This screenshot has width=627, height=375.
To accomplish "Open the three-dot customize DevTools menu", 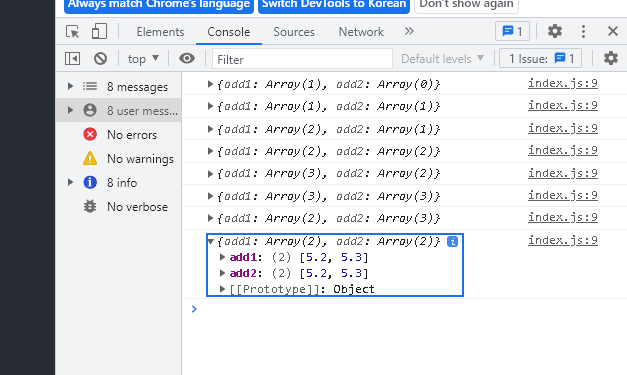I will [583, 31].
